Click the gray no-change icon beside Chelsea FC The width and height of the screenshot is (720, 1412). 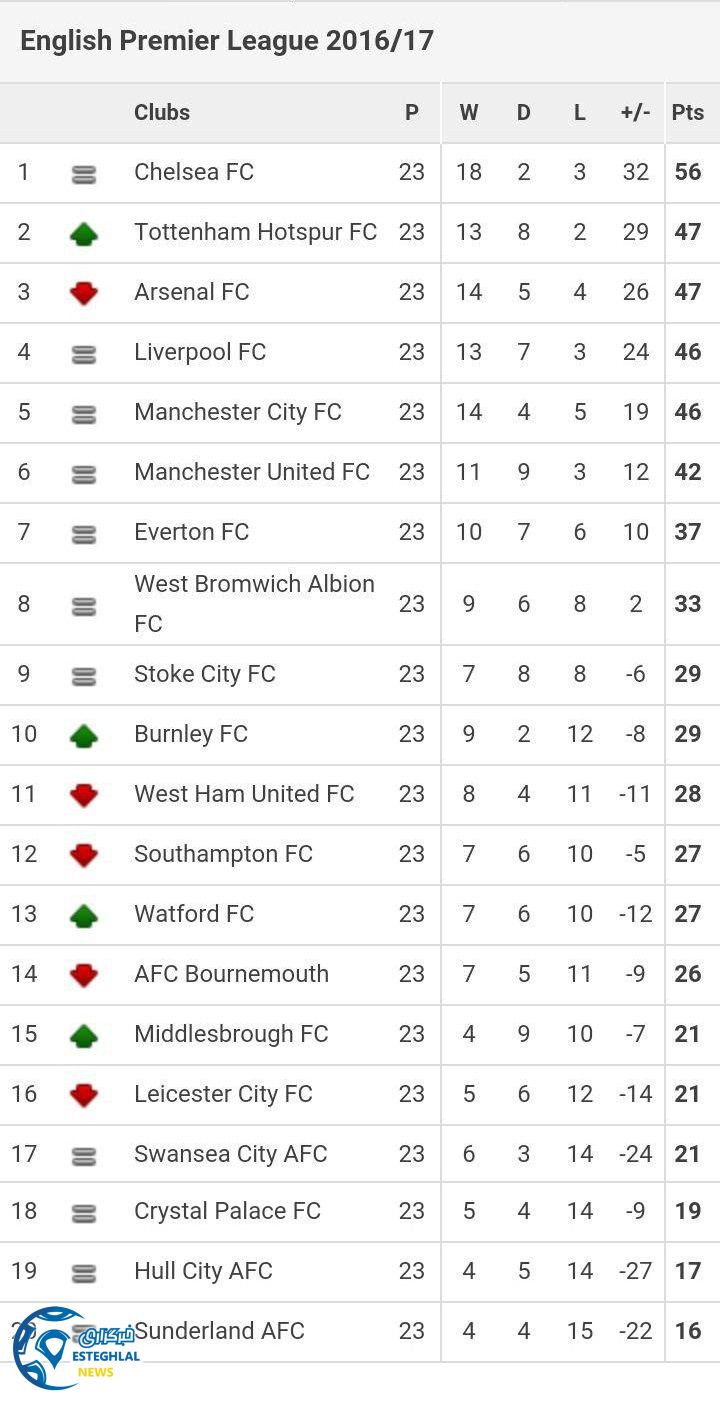tap(84, 174)
